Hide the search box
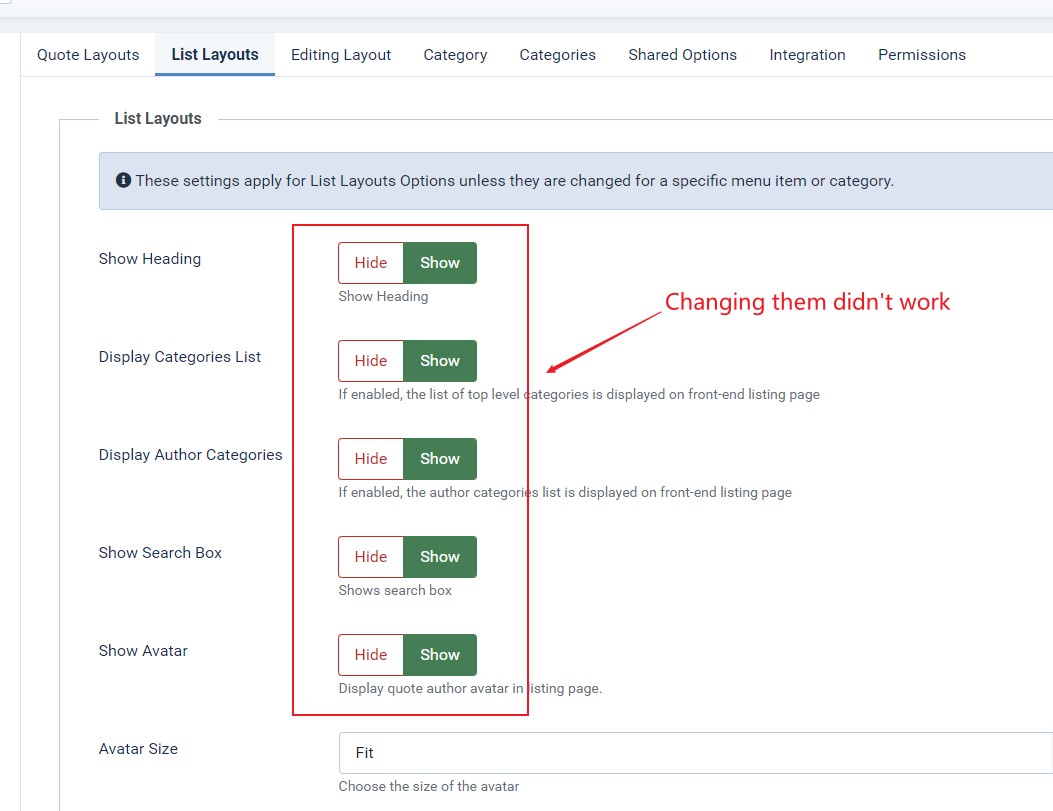1053x811 pixels. (371, 557)
